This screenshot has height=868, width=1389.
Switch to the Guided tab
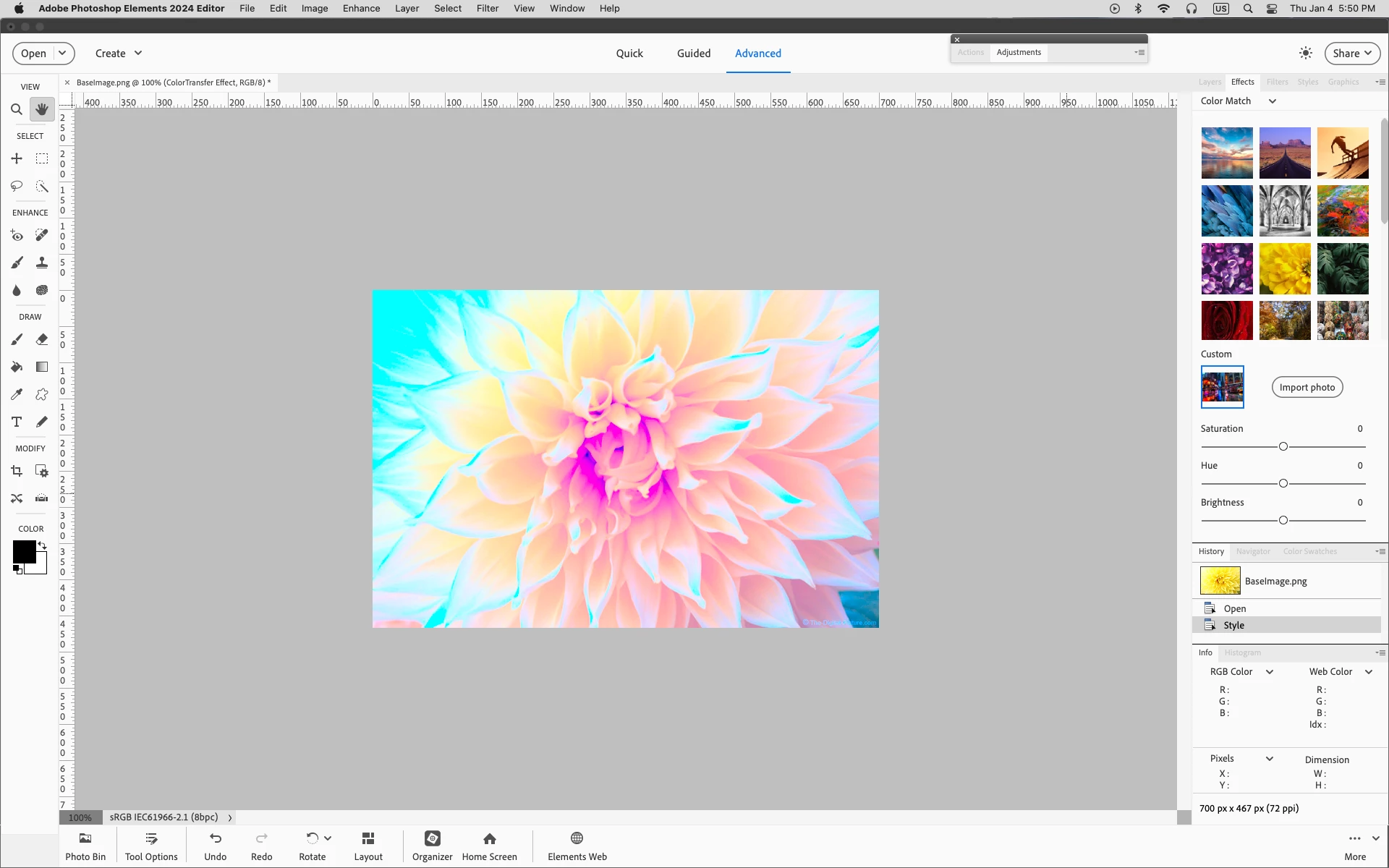[693, 53]
